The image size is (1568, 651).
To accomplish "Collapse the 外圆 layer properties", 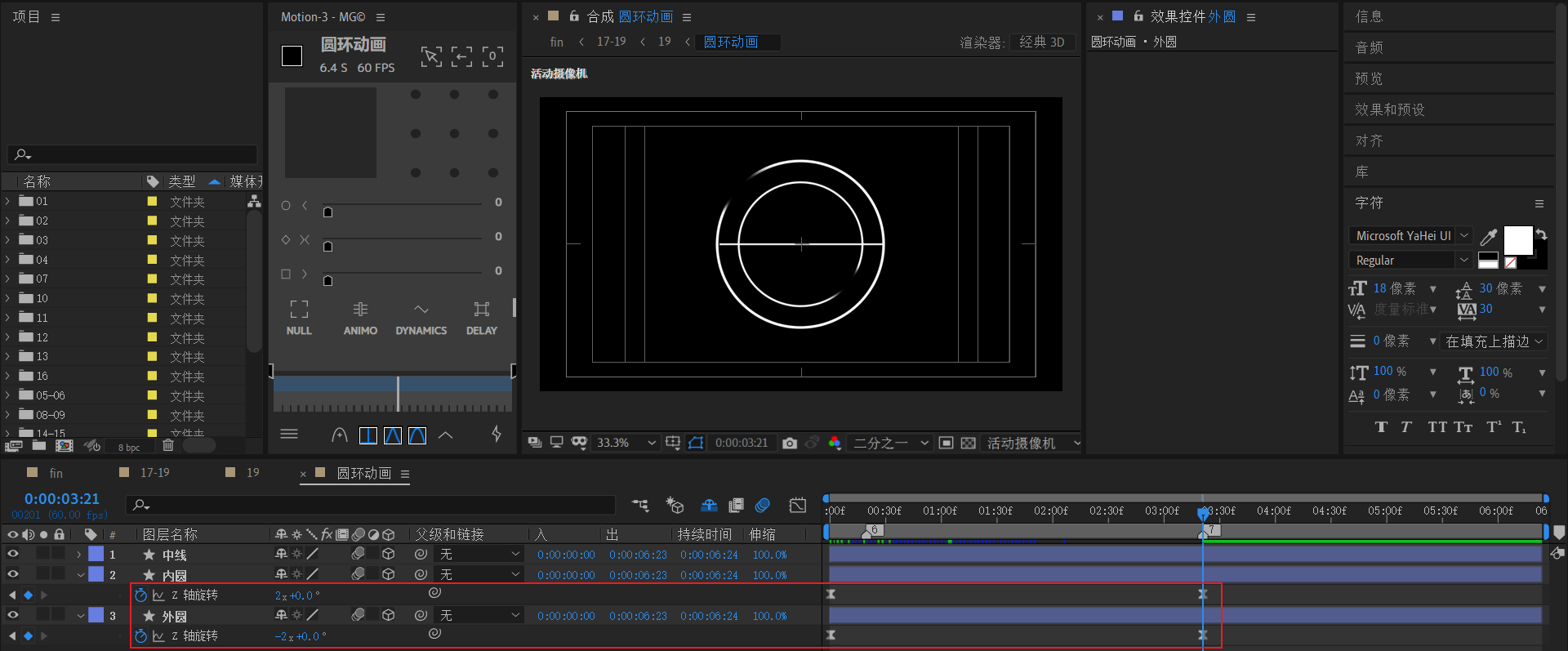I will click(80, 616).
